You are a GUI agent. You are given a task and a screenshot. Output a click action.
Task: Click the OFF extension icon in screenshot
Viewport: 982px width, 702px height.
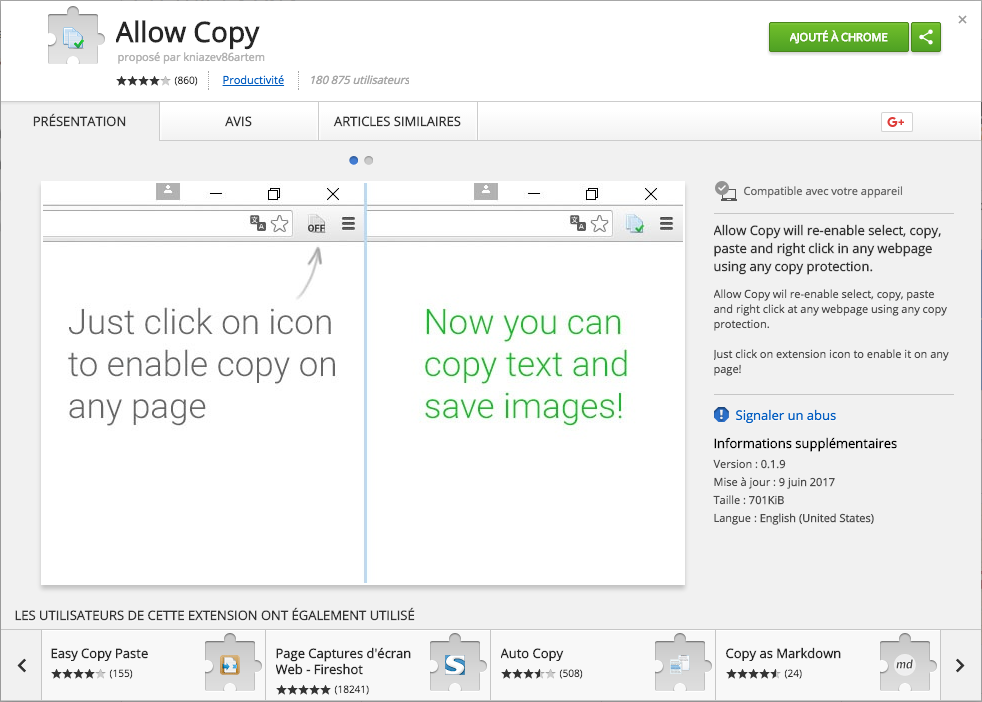(x=316, y=224)
